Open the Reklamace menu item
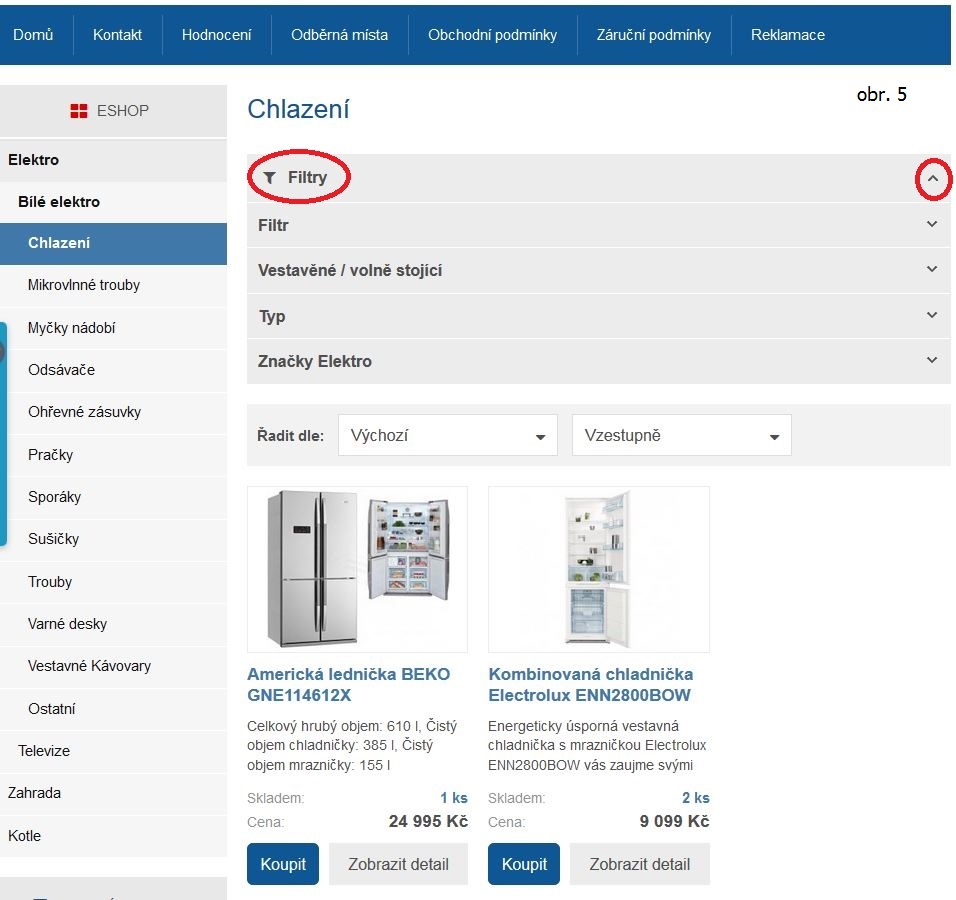This screenshot has width=956, height=900. tap(788, 35)
